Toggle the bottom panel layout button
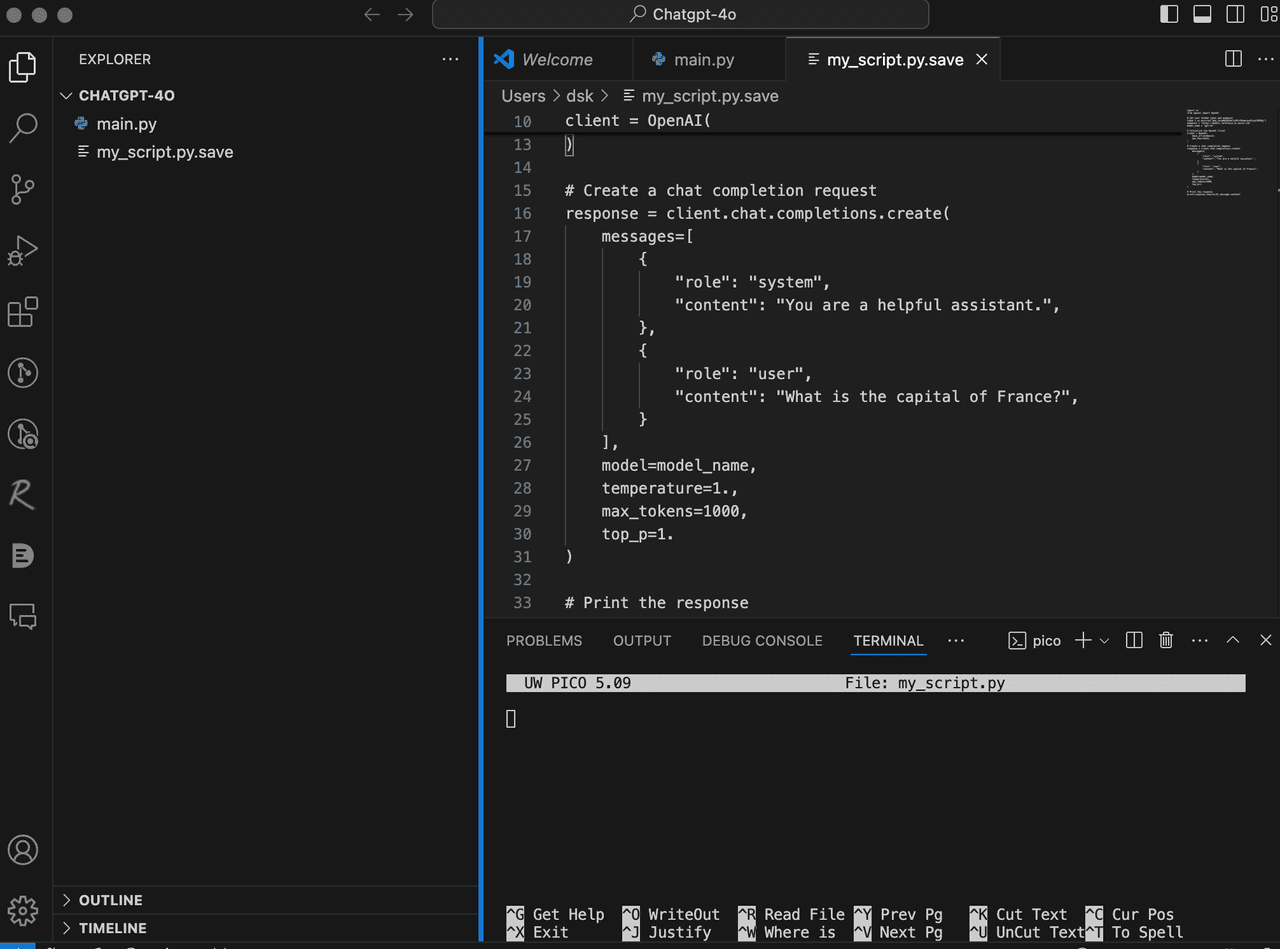1280x949 pixels. 1202,14
